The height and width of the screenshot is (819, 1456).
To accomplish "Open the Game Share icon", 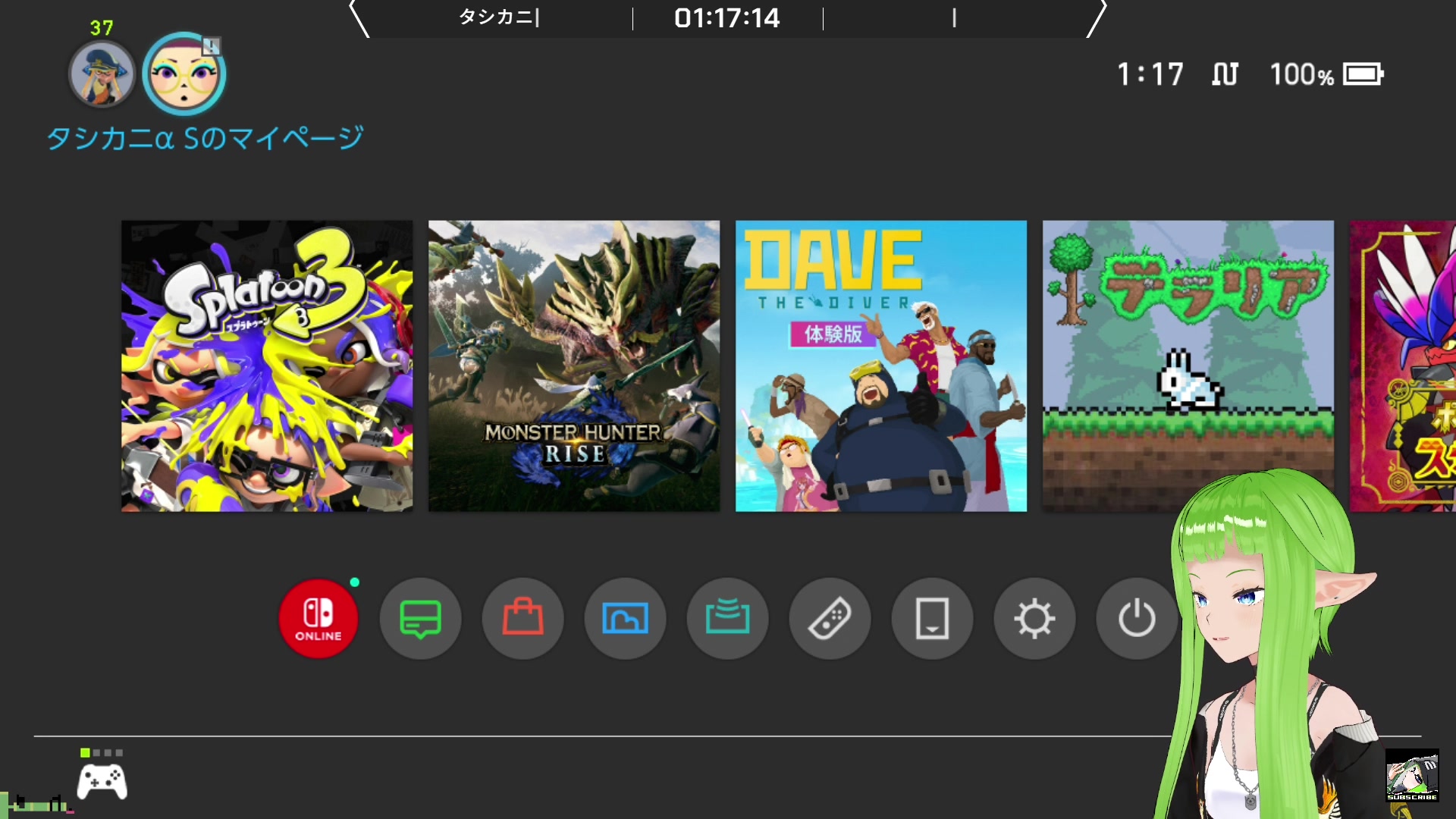I will (x=727, y=618).
